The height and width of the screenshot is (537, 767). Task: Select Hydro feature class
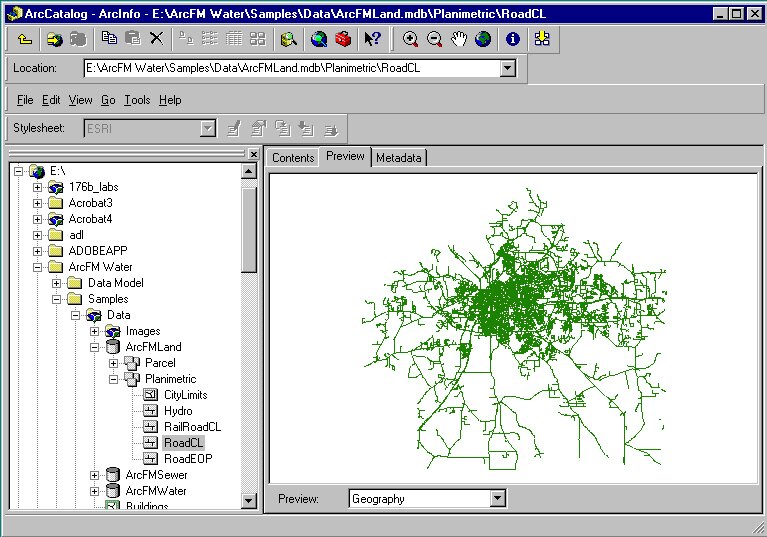point(178,411)
